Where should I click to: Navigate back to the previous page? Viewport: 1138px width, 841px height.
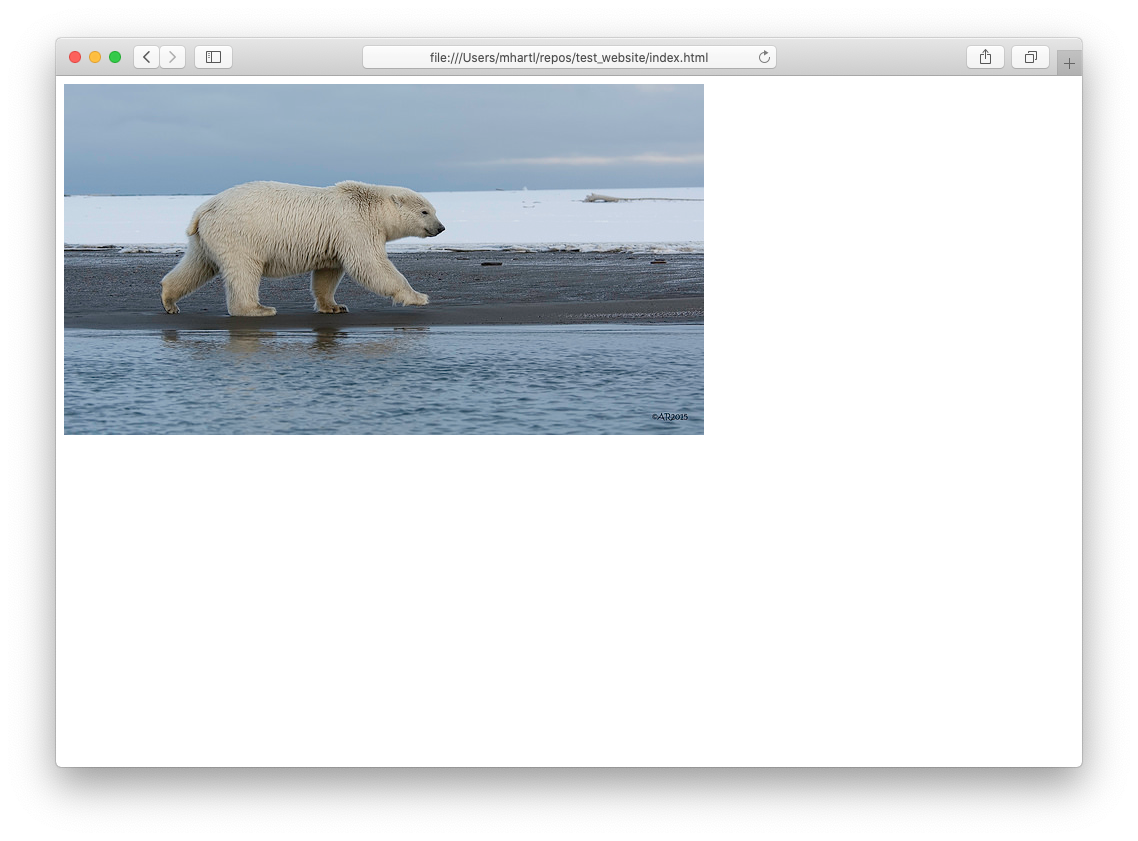146,57
